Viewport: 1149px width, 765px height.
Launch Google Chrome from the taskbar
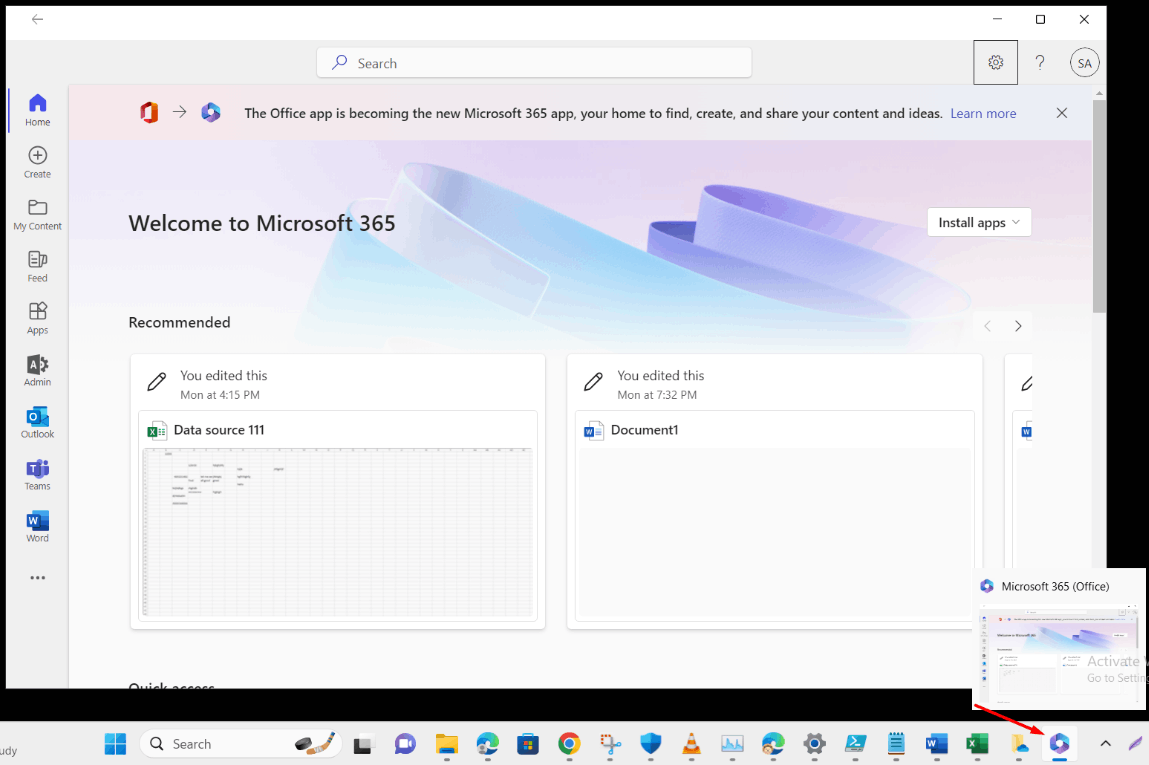569,744
